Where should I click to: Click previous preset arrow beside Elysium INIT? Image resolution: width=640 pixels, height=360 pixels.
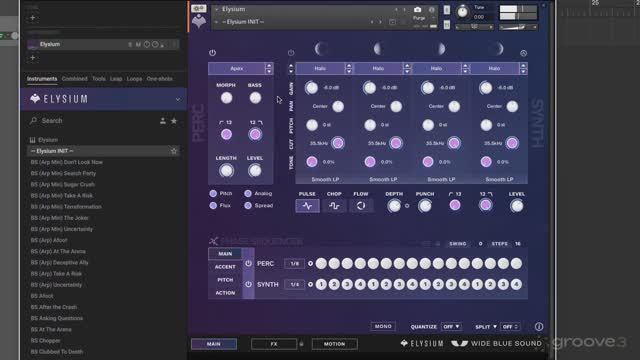[372, 22]
